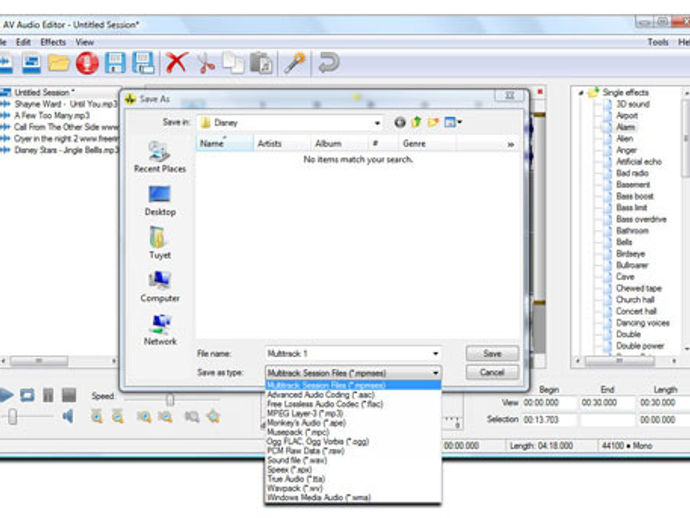Select the Church hall effect
This screenshot has width=690, height=518.
[635, 300]
